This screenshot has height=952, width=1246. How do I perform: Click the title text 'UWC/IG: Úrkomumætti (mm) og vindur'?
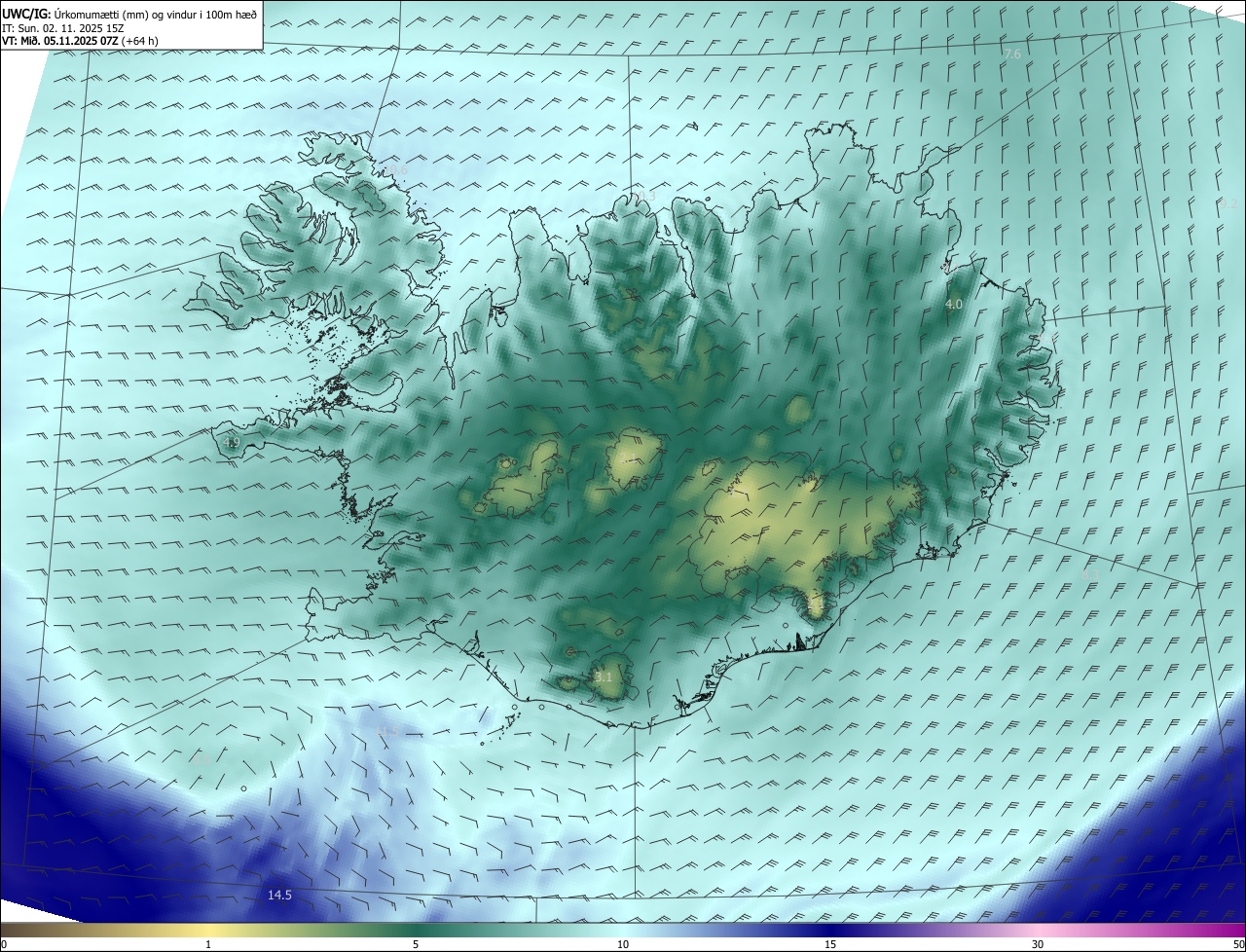coord(100,14)
